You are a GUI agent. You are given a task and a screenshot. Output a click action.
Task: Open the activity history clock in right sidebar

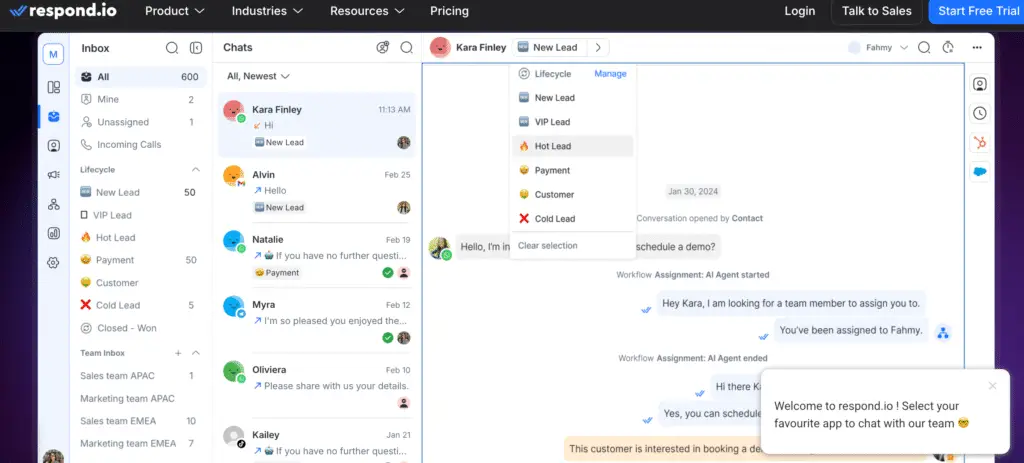click(980, 113)
